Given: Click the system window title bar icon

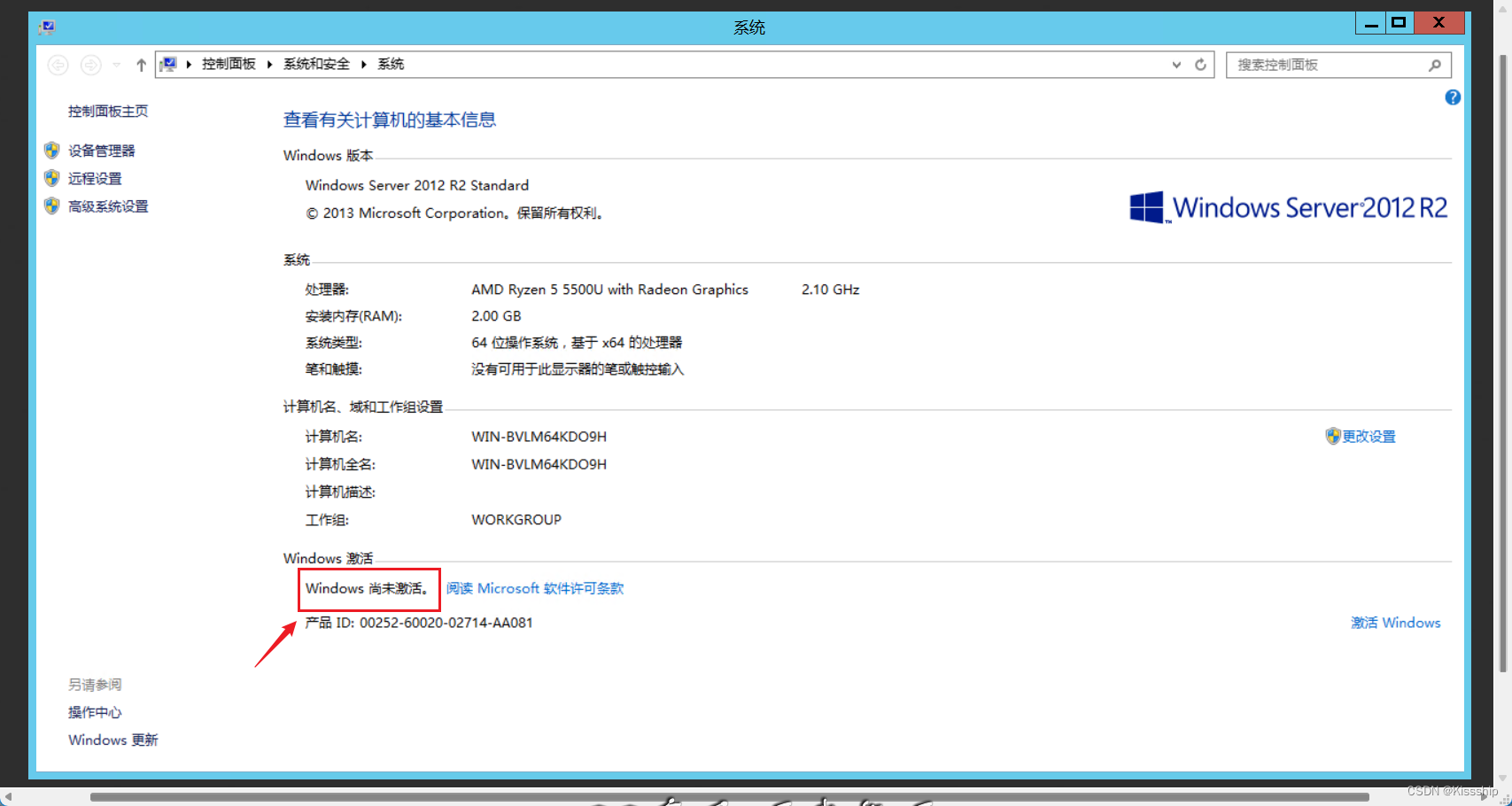Looking at the screenshot, I should [48, 27].
